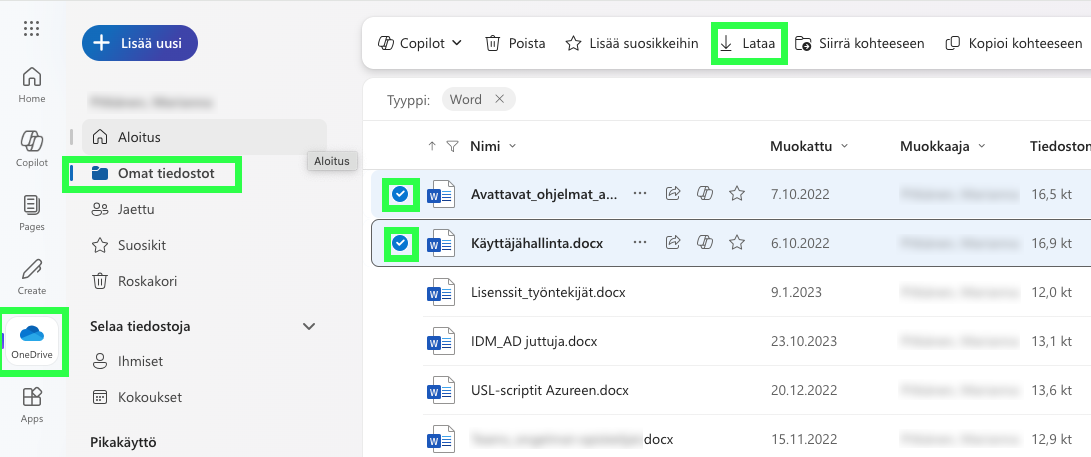Image resolution: width=1091 pixels, height=457 pixels.
Task: Click the 20.12.2022 modified date
Action: [803, 390]
